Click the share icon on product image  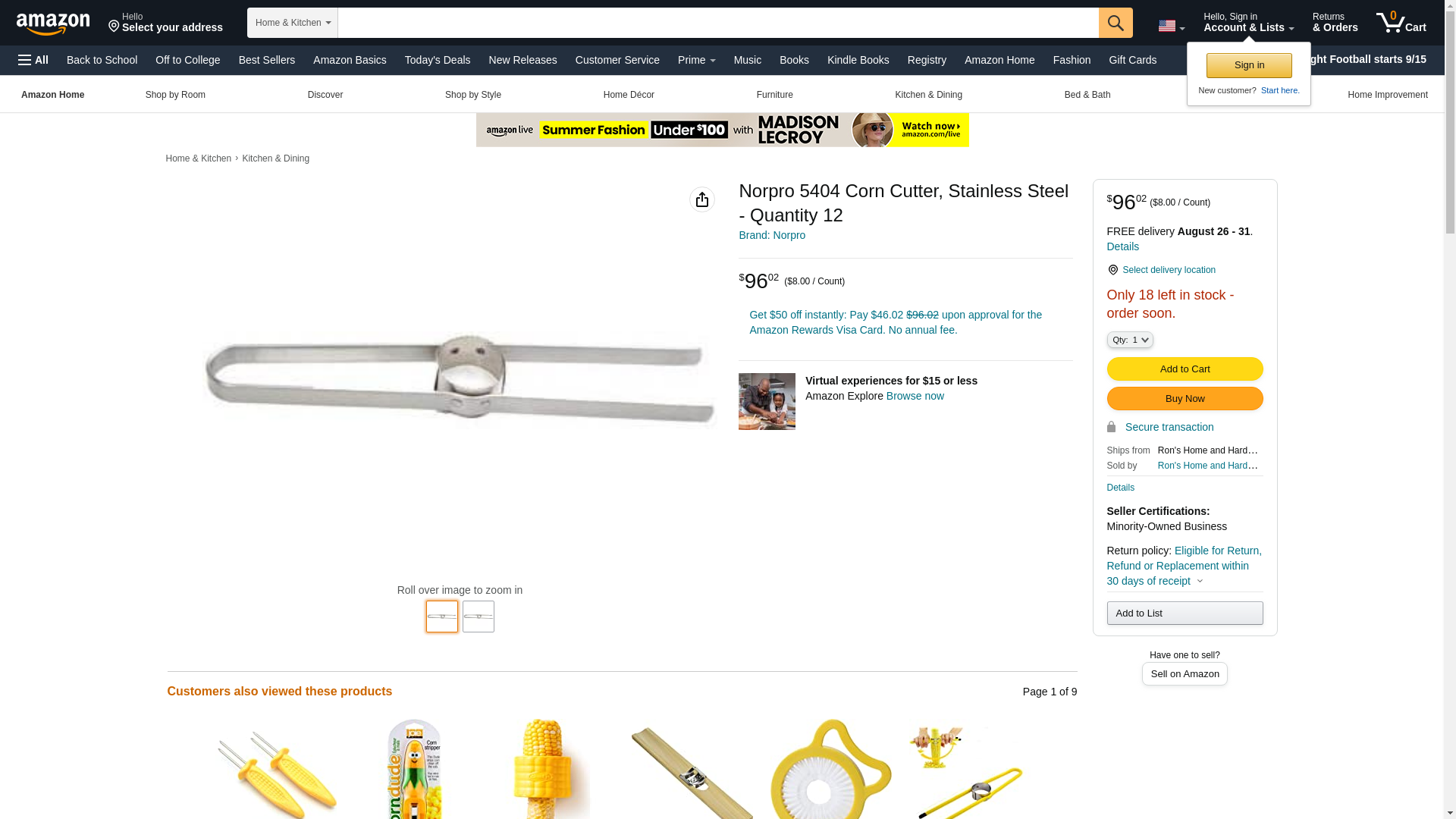pos(702,199)
